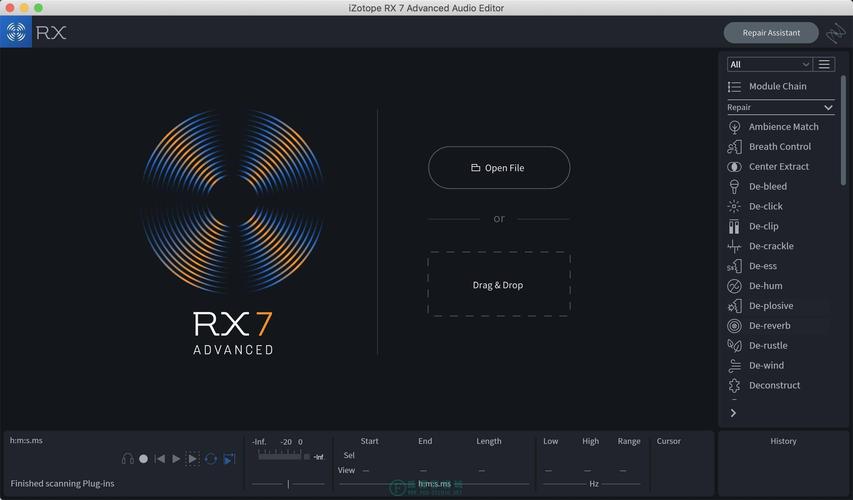
Task: Open the De-reverb module
Action: [758, 326]
